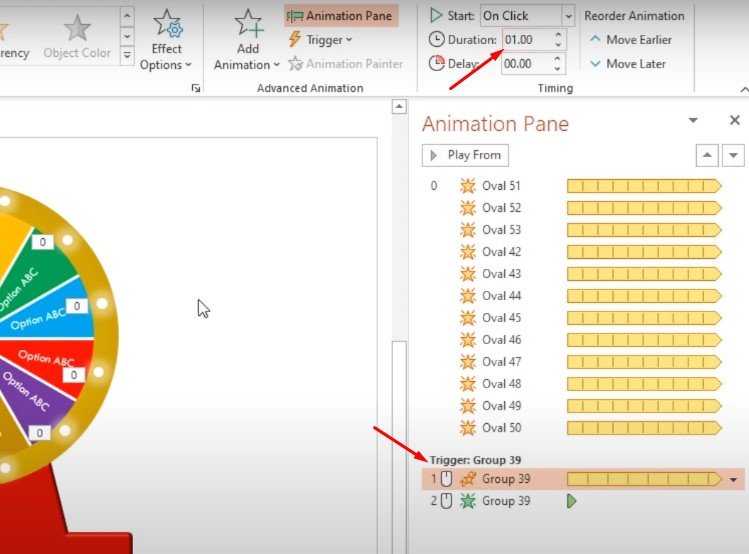Select the Oval 51 animation entry
Viewport: 749px width, 554px height.
coord(583,186)
